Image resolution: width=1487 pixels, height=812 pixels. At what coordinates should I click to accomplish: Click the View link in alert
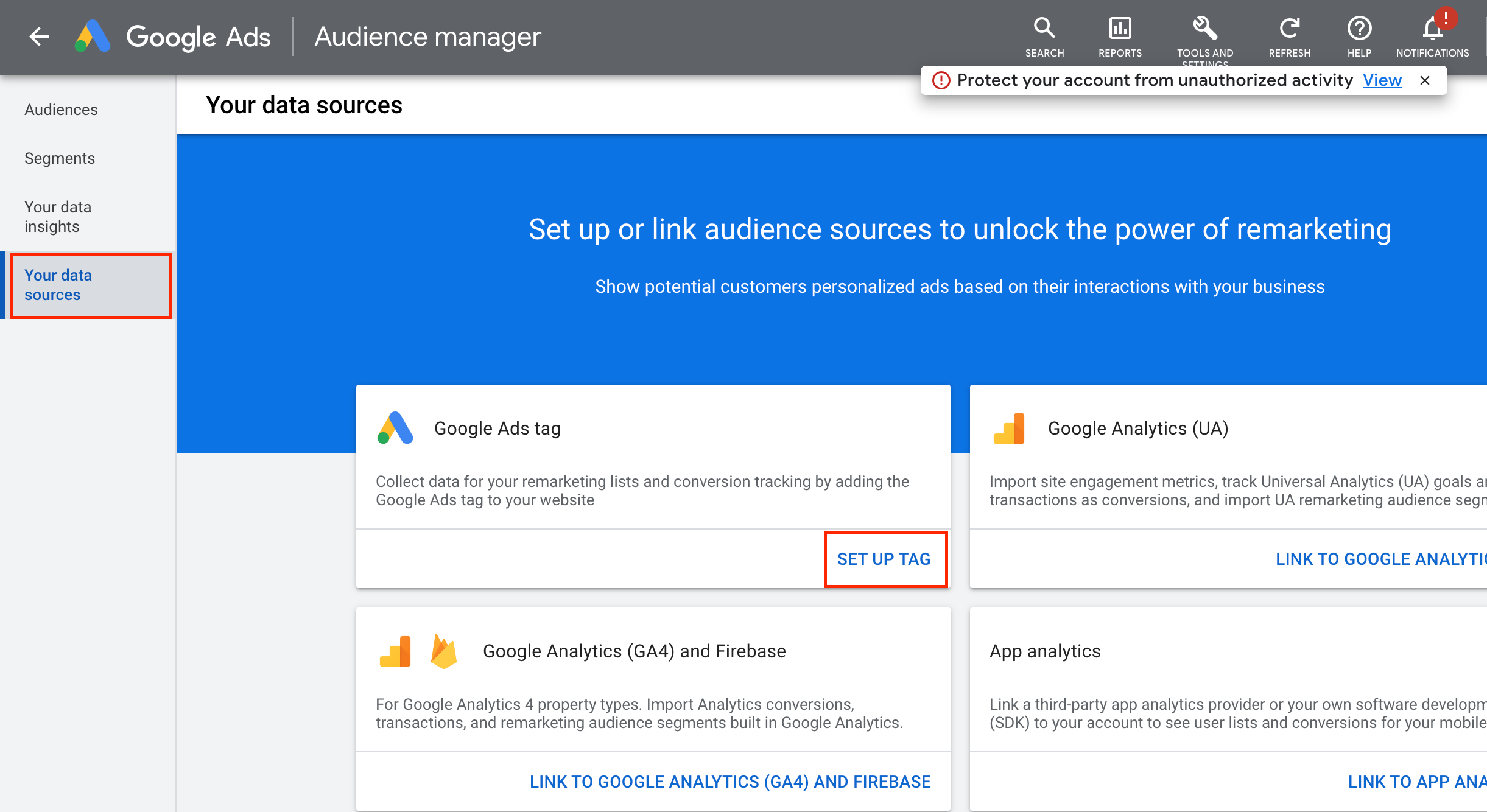[1382, 80]
